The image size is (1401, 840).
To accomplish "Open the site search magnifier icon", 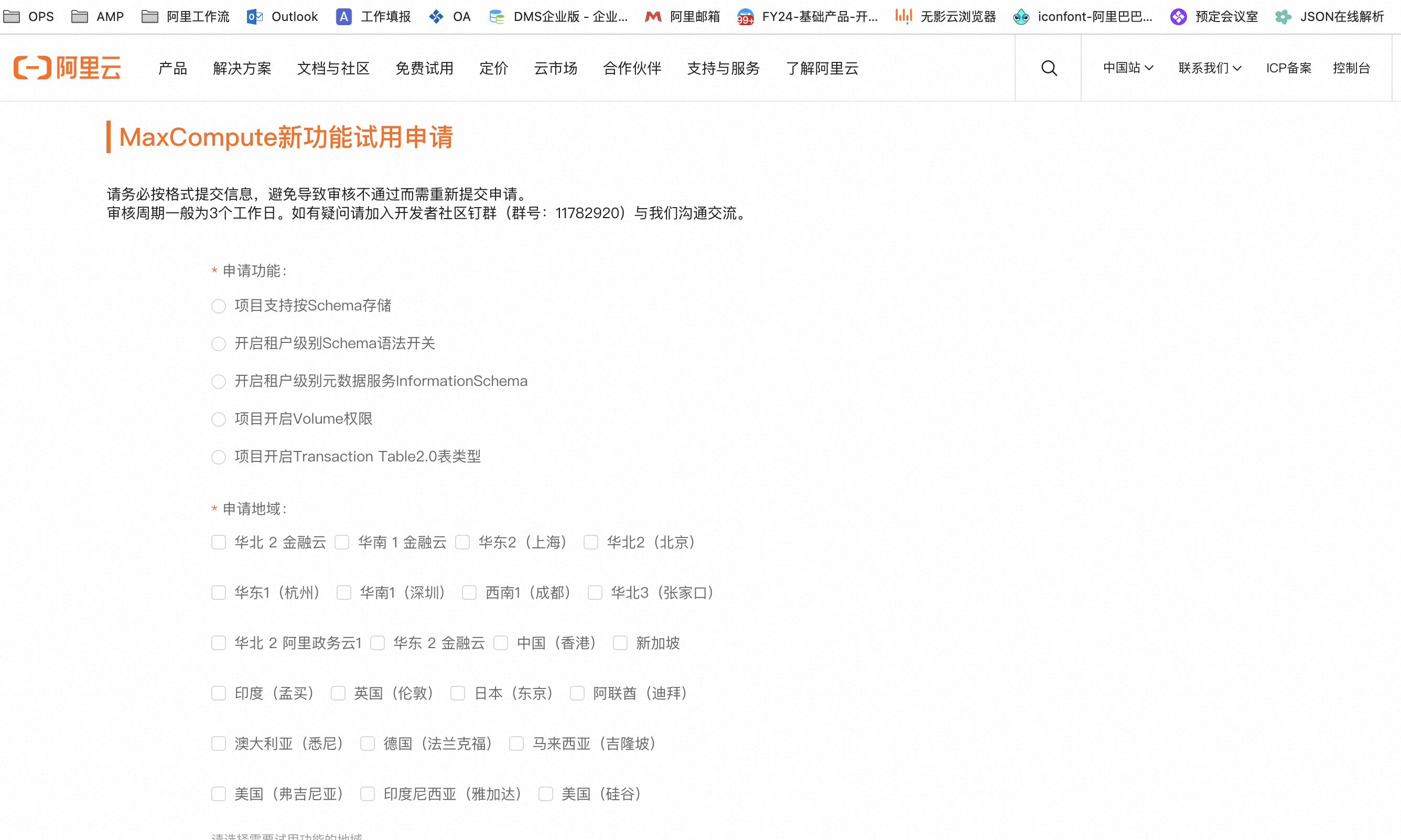I will tap(1049, 68).
